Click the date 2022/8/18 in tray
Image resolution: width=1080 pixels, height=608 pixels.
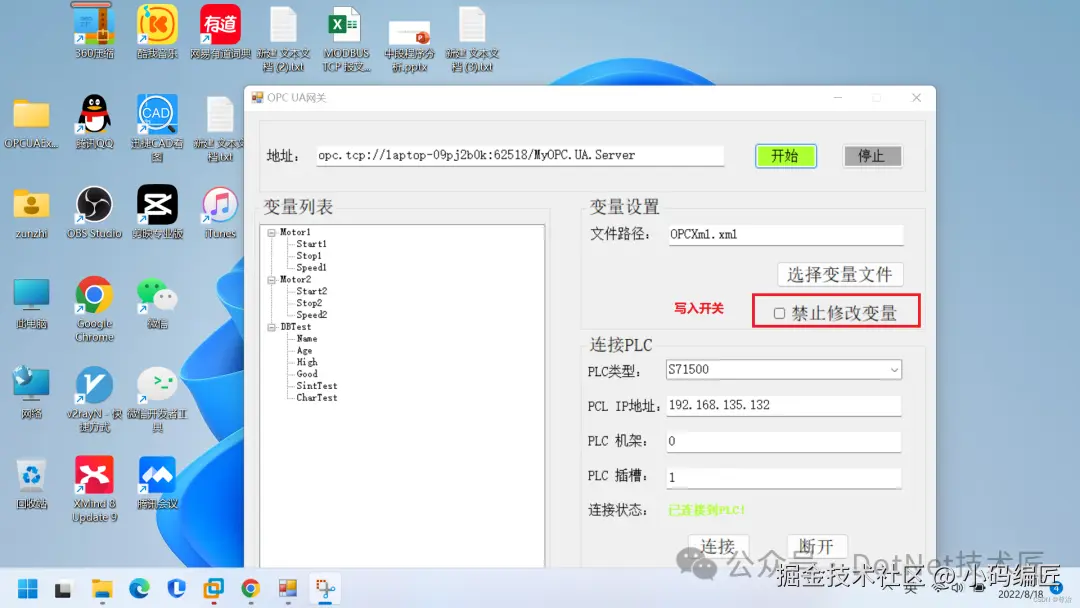tap(1020, 595)
